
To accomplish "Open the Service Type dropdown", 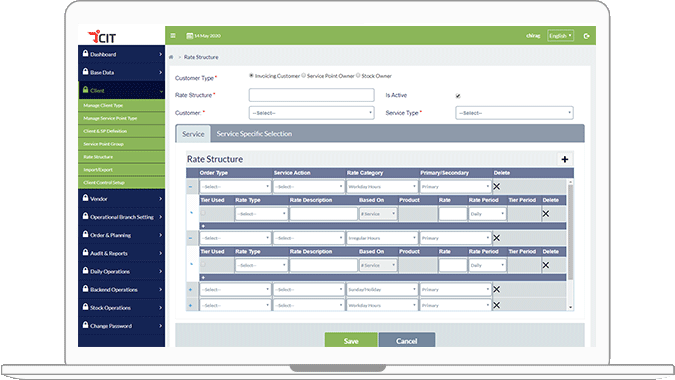I will [x=514, y=113].
